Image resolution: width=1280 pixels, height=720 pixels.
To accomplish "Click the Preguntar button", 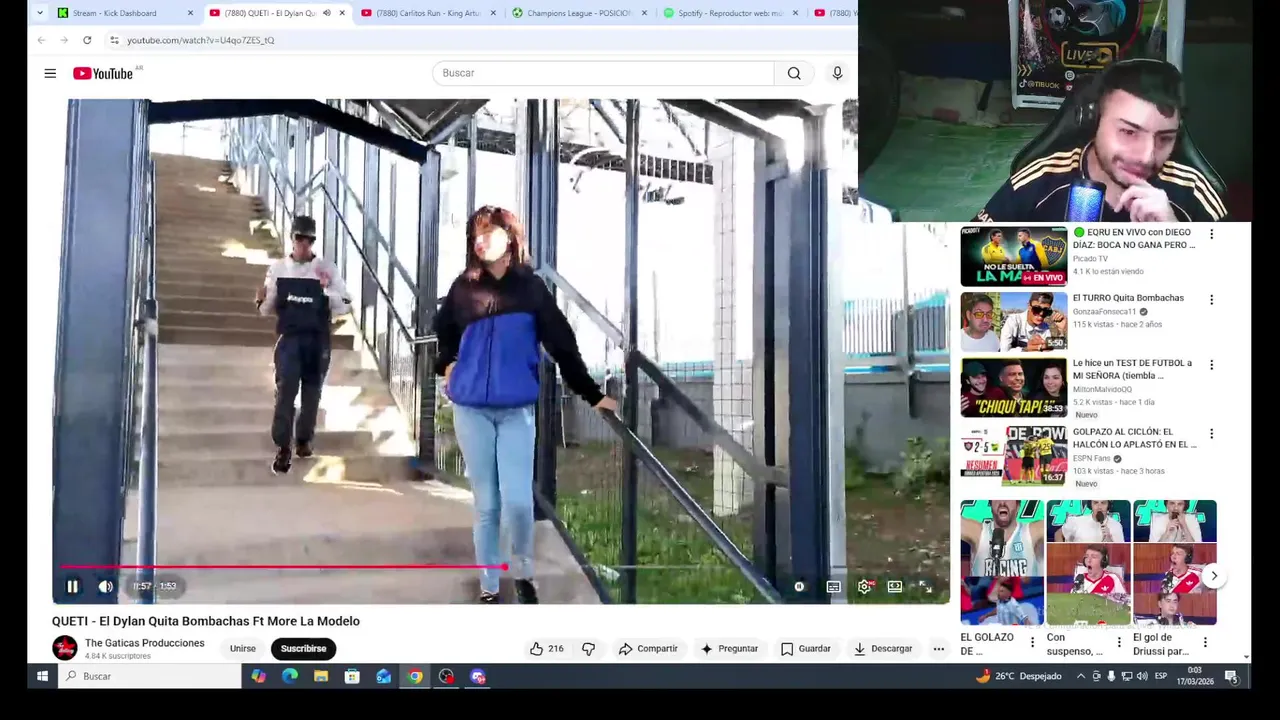I will tap(728, 649).
